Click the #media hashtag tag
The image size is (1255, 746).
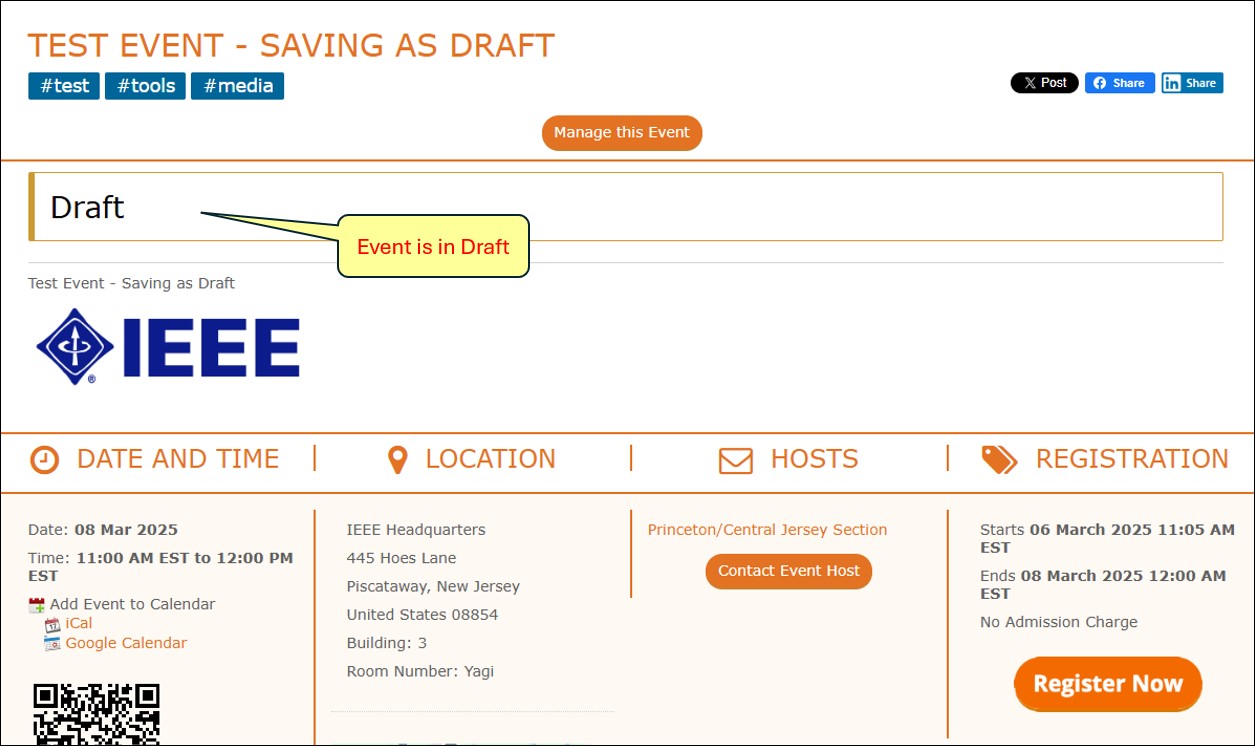coord(238,86)
